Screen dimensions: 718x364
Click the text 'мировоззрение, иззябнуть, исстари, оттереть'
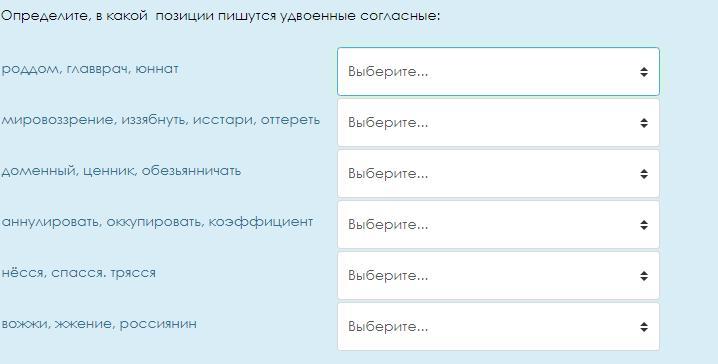[x=161, y=120]
